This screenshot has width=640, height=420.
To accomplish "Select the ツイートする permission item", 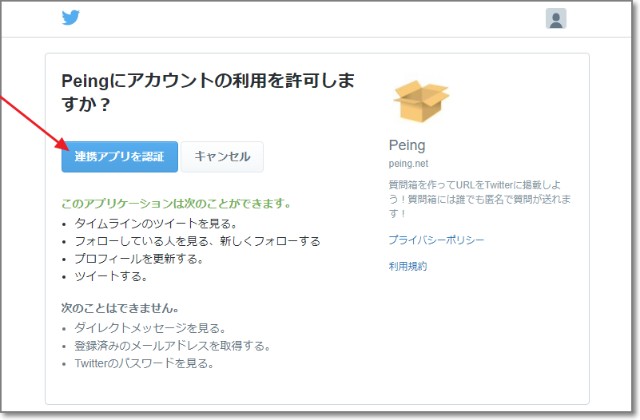I will [111, 276].
